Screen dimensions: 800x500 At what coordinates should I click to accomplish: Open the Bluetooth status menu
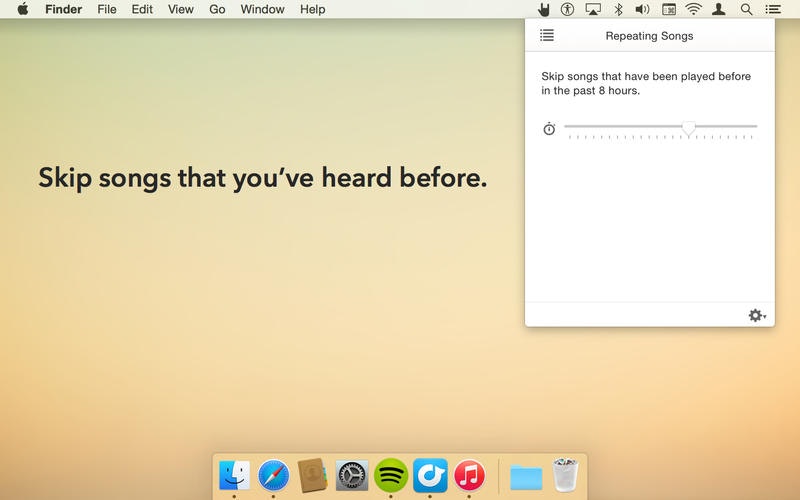click(618, 9)
